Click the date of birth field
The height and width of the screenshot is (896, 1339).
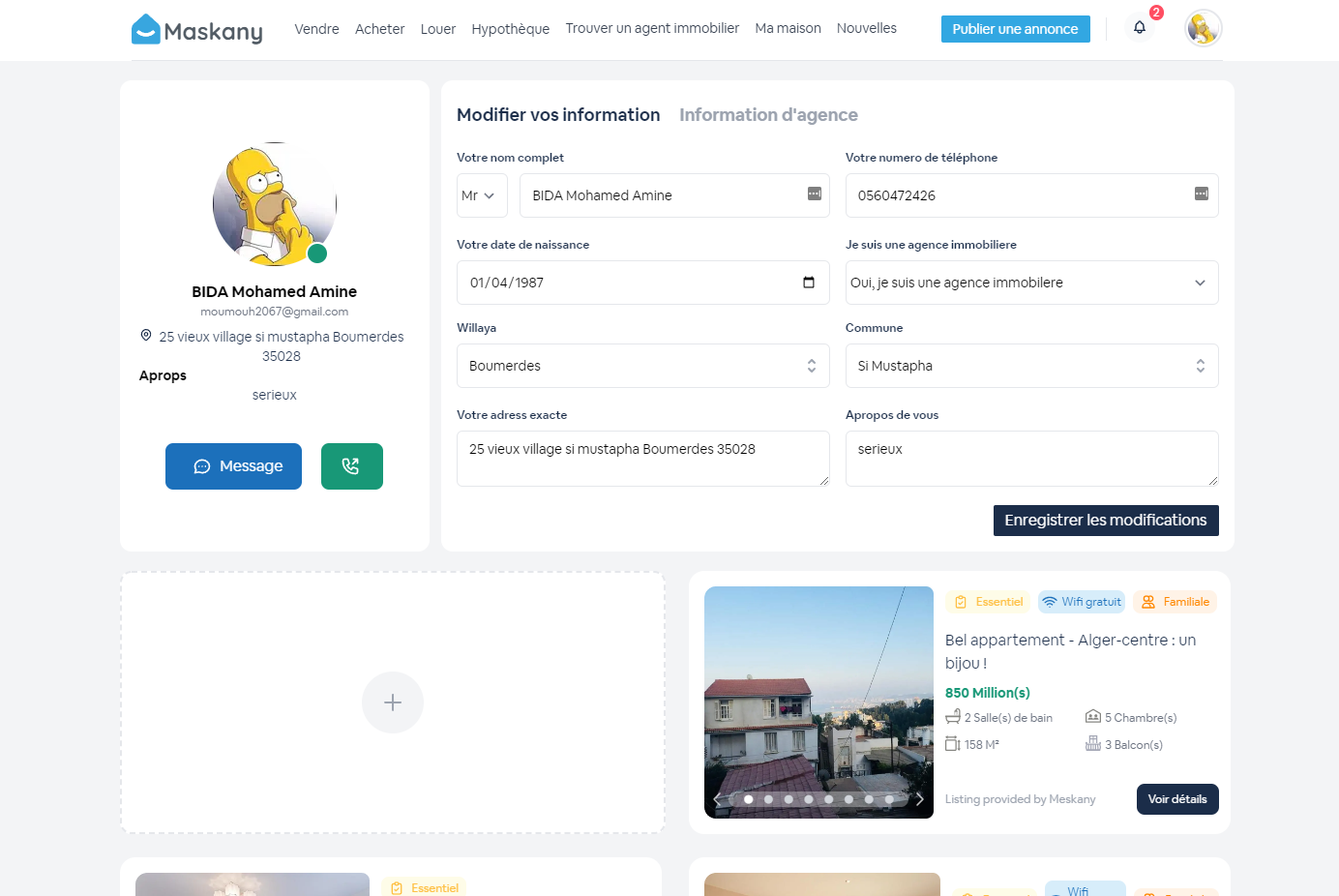tap(643, 283)
